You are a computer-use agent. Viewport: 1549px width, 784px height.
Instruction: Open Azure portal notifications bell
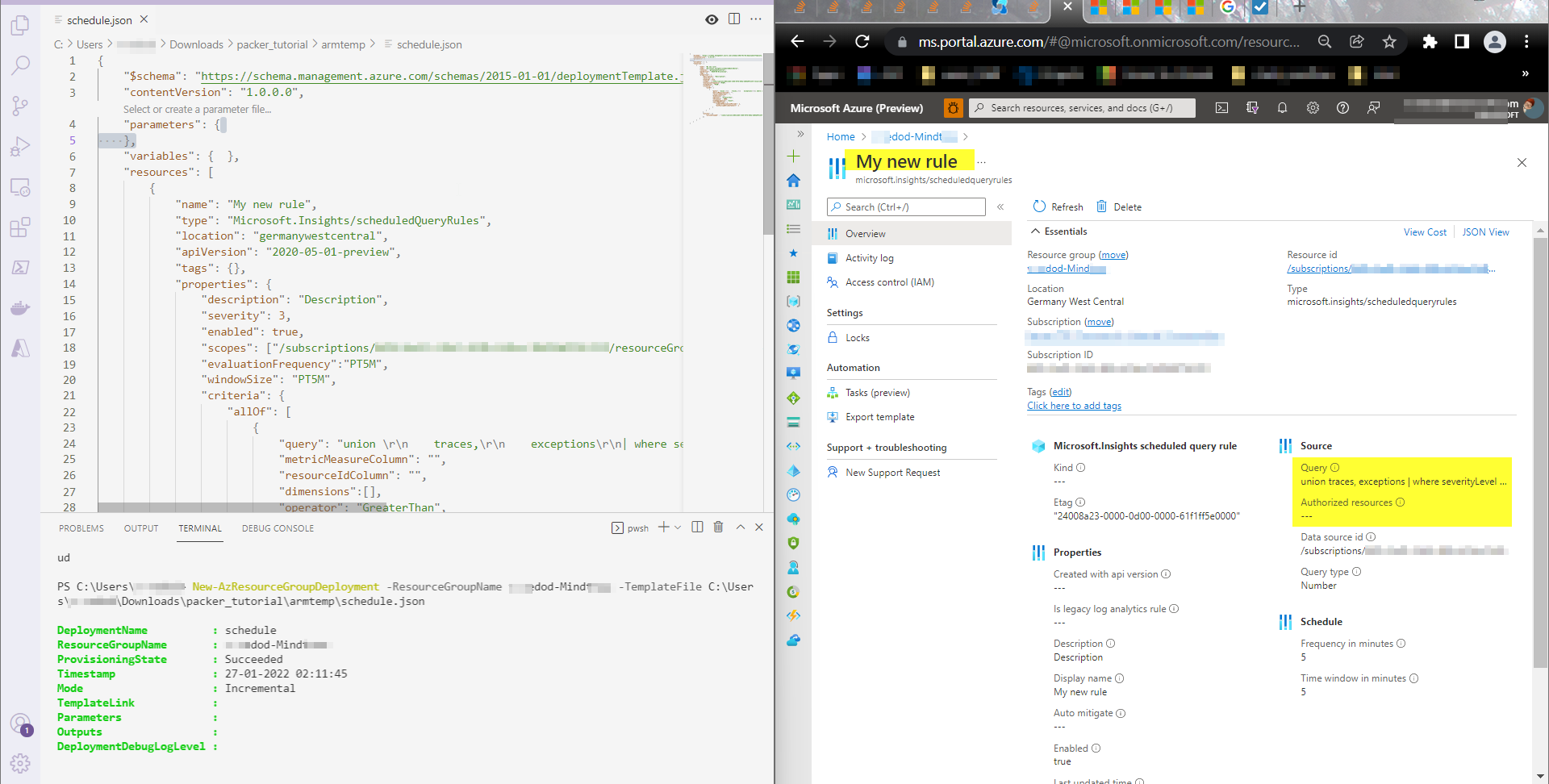1282,108
